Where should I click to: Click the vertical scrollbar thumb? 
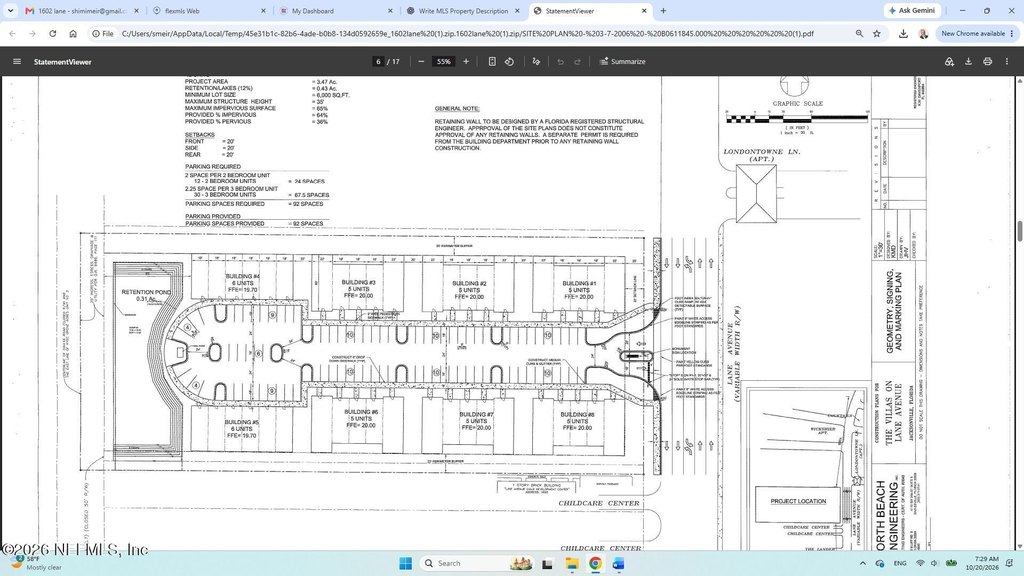pyautogui.click(x=1019, y=232)
